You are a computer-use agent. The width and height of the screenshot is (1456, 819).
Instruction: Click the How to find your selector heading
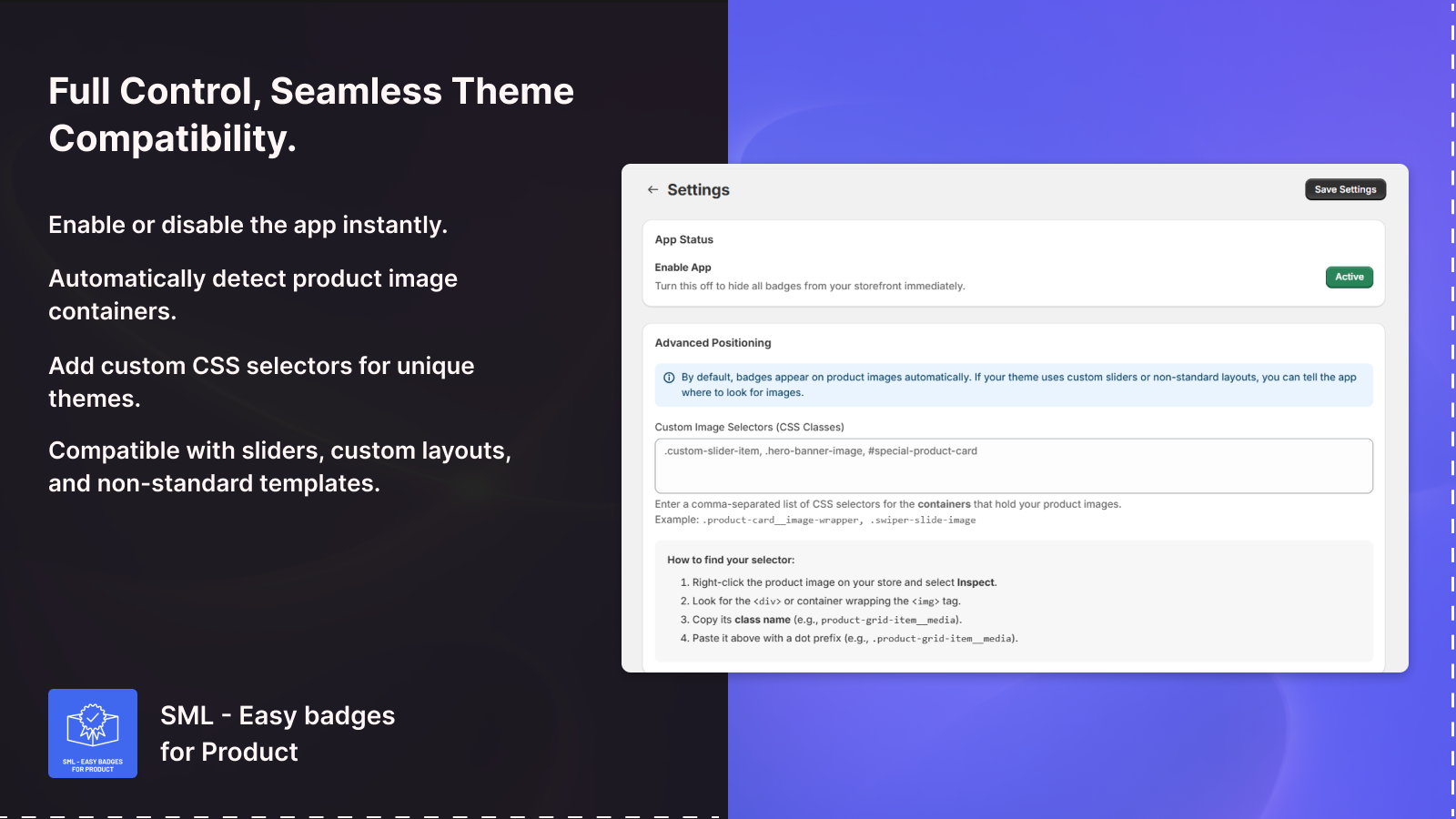(x=731, y=560)
